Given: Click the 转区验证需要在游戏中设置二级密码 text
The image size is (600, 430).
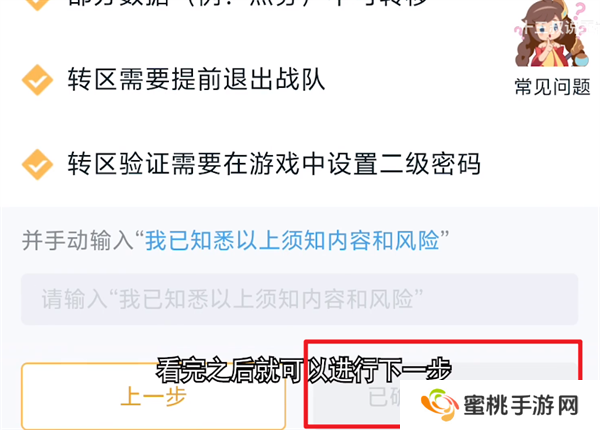Looking at the screenshot, I should coord(274,164).
